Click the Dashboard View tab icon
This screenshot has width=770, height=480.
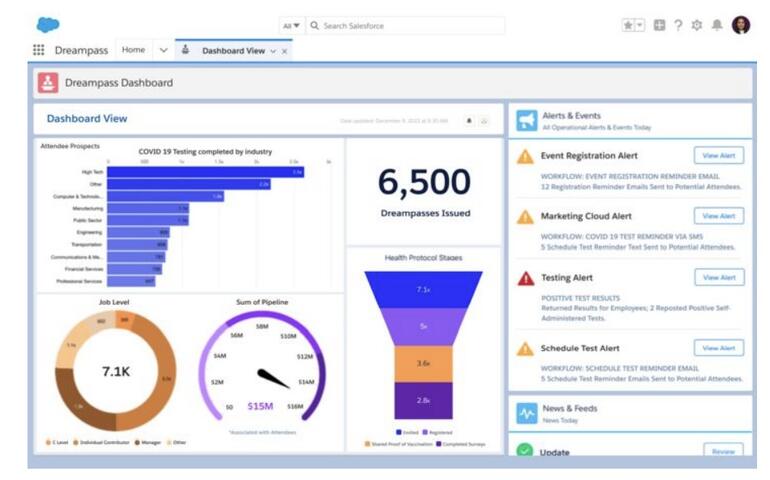(x=185, y=50)
